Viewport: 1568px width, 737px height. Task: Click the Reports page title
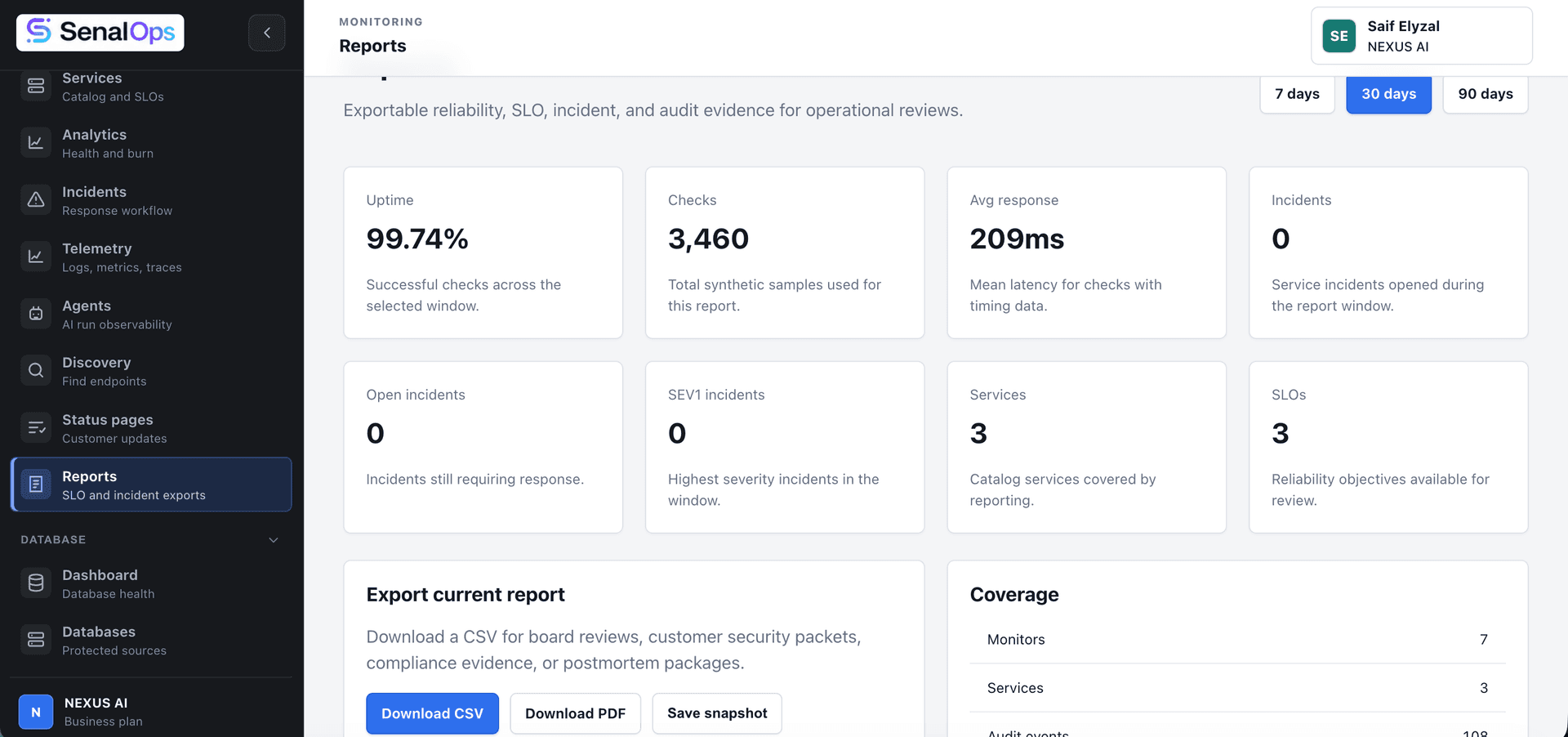pyautogui.click(x=372, y=46)
